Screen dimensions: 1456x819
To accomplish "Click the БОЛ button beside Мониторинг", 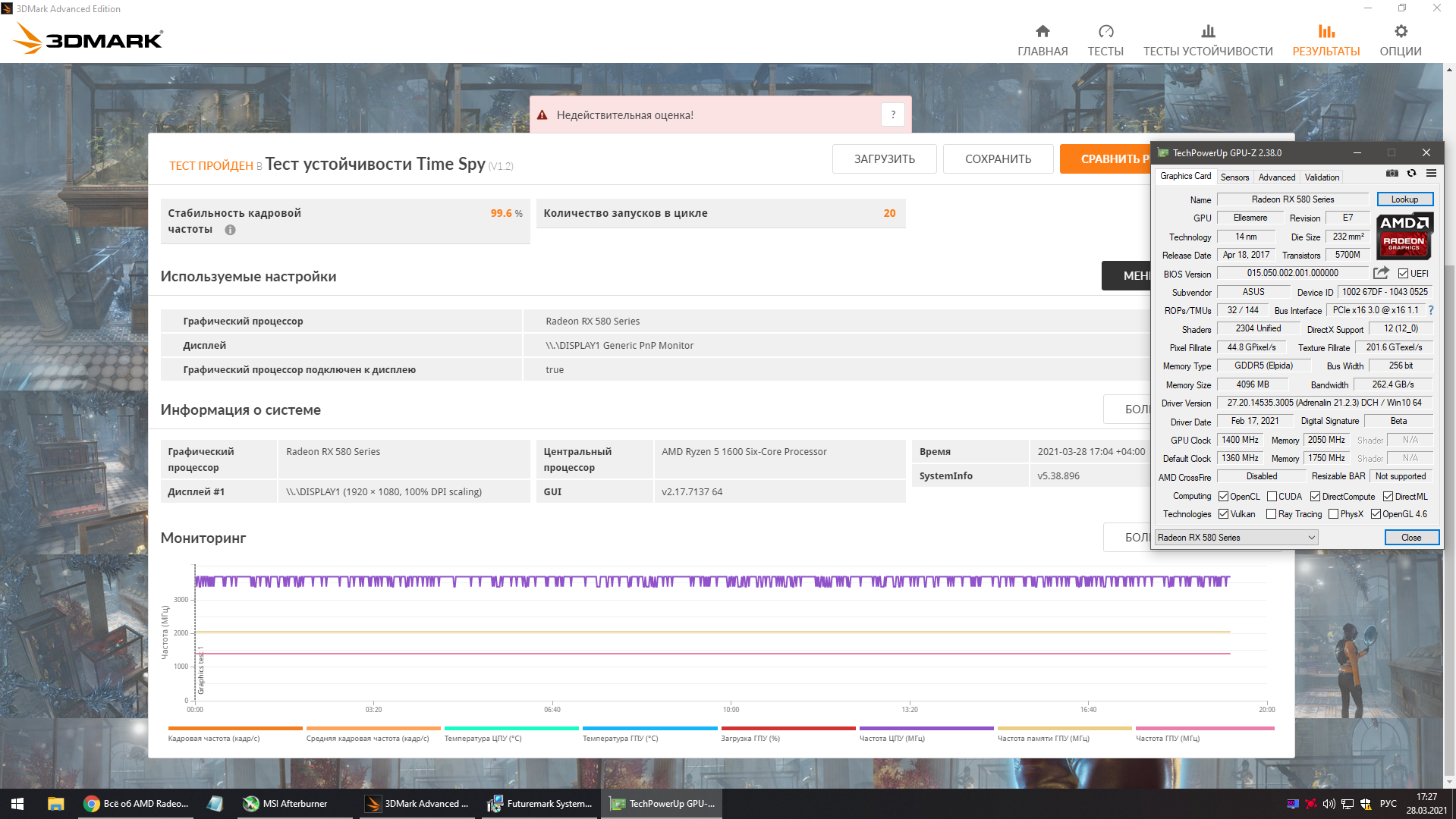I will [1127, 538].
